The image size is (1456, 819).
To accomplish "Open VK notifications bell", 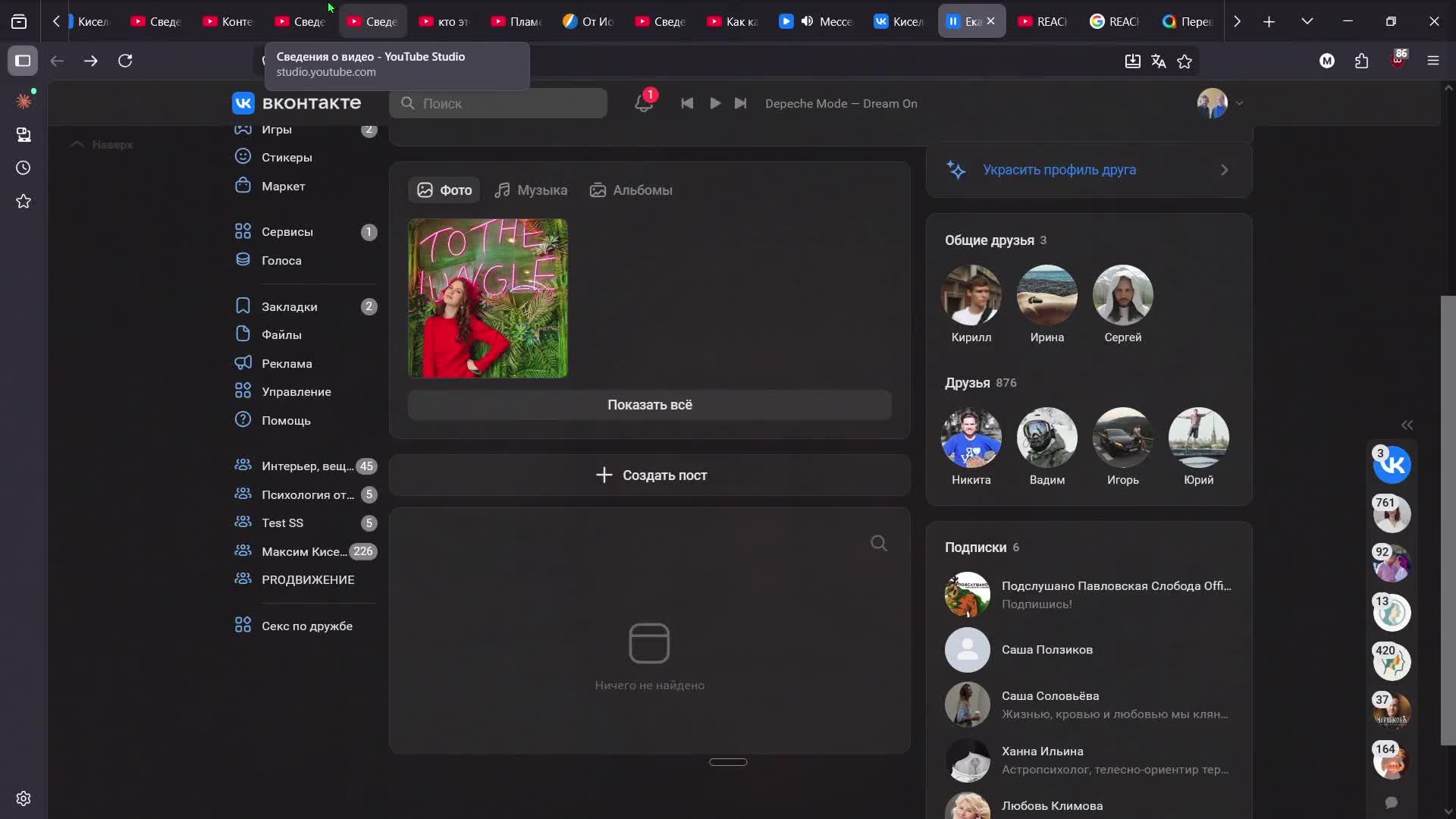I will (x=643, y=103).
